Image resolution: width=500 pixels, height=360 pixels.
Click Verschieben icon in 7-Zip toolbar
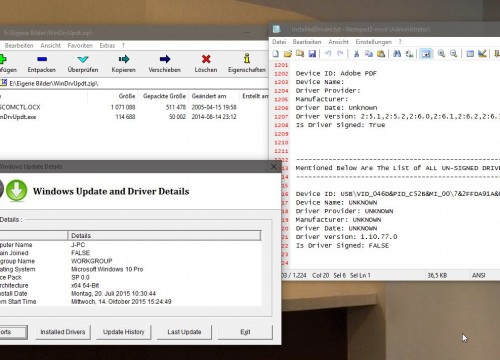click(165, 59)
